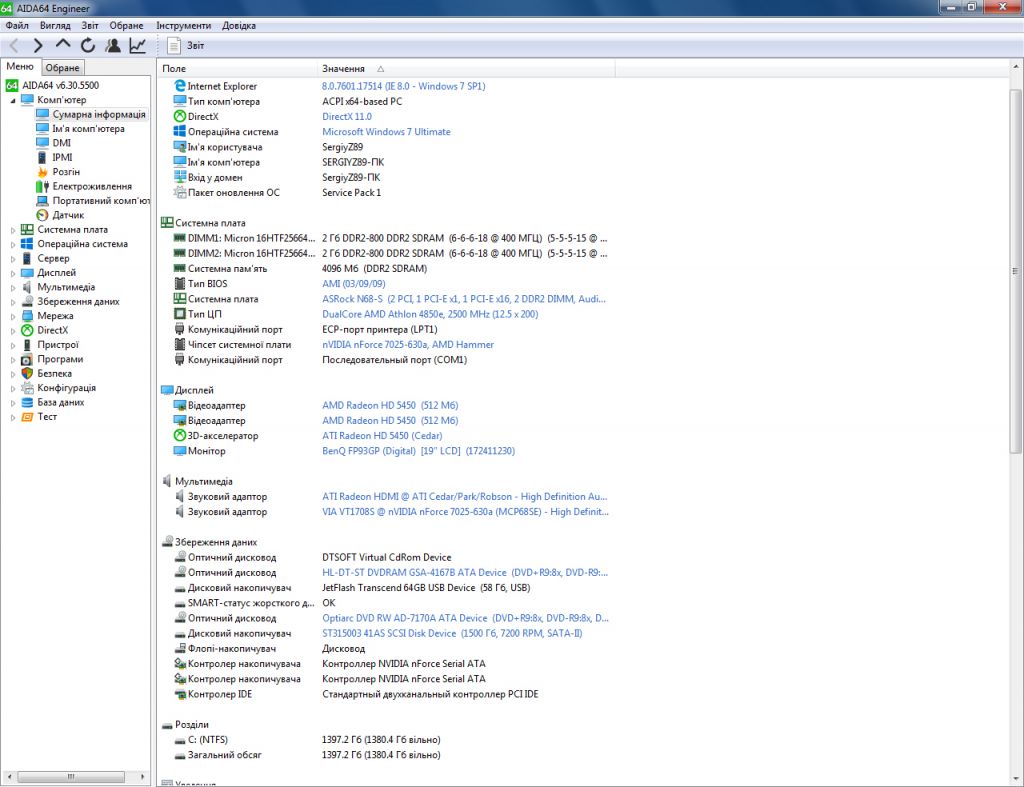Click the database icon for База даних
Image resolution: width=1024 pixels, height=787 pixels.
pyautogui.click(x=27, y=402)
